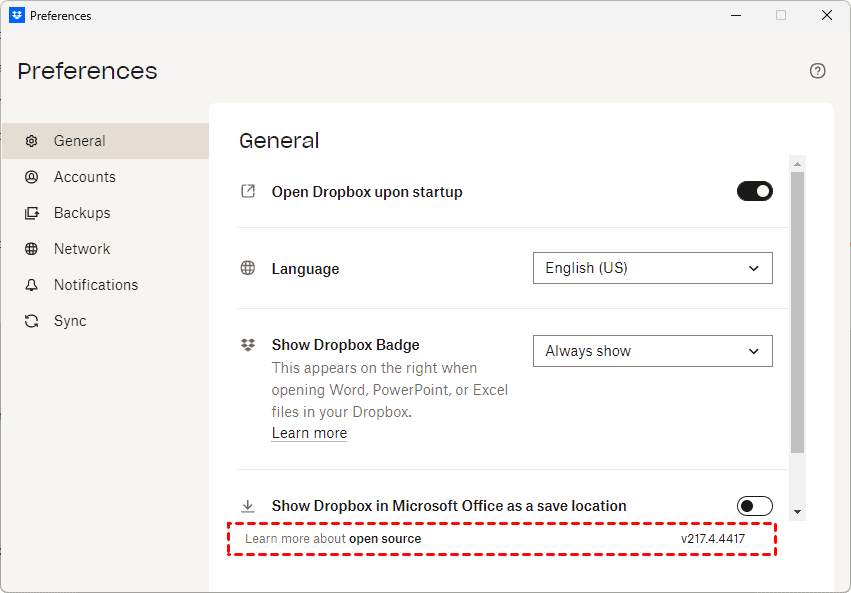This screenshot has width=851, height=593.
Task: Follow the open source link
Action: 385,539
